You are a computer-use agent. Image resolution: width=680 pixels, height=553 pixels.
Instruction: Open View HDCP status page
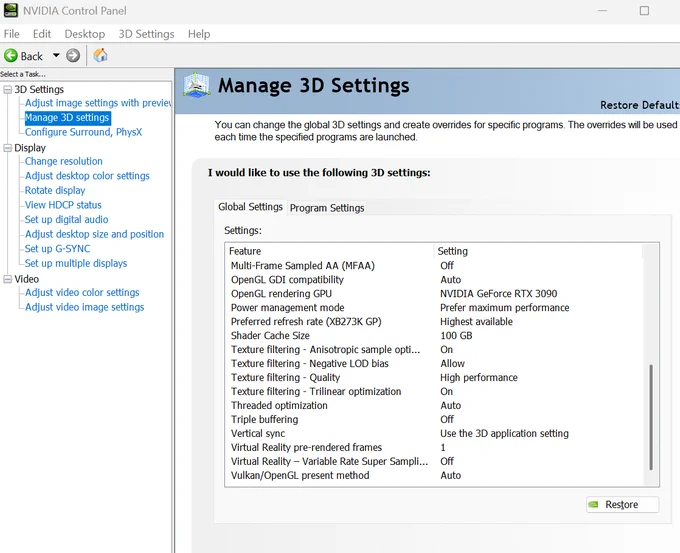[x=63, y=205]
